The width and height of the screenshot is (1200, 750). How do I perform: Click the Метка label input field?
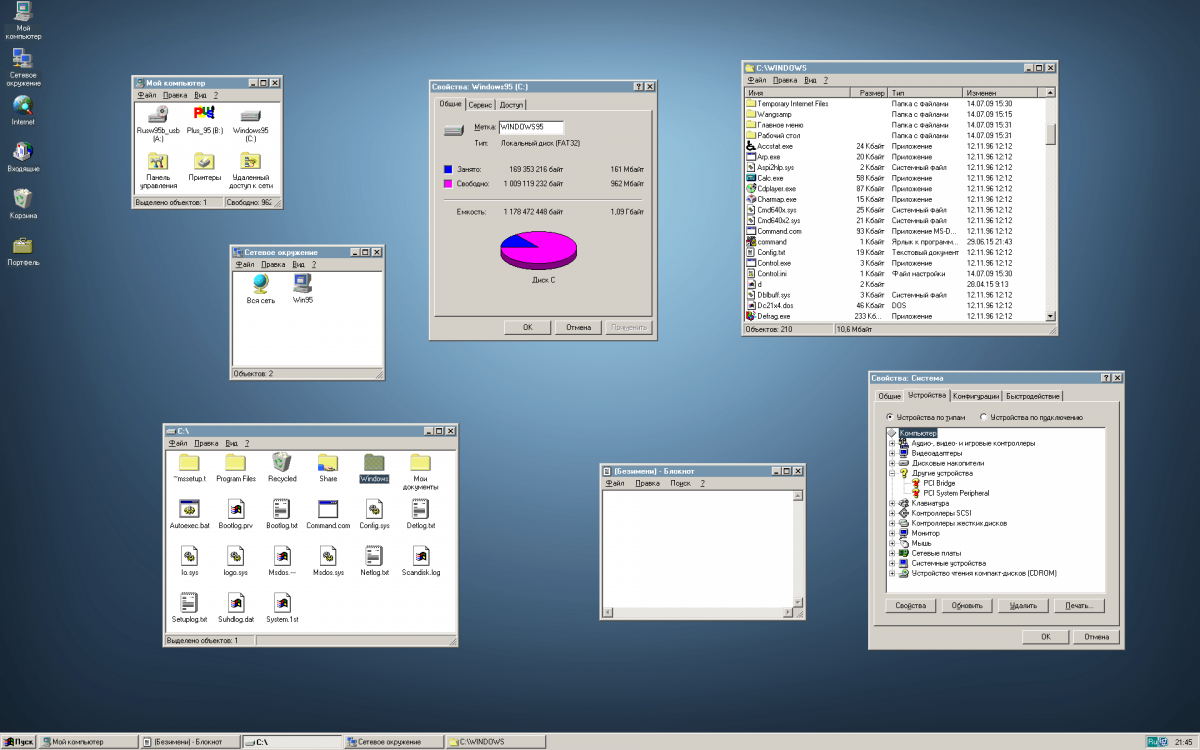pyautogui.click(x=530, y=127)
